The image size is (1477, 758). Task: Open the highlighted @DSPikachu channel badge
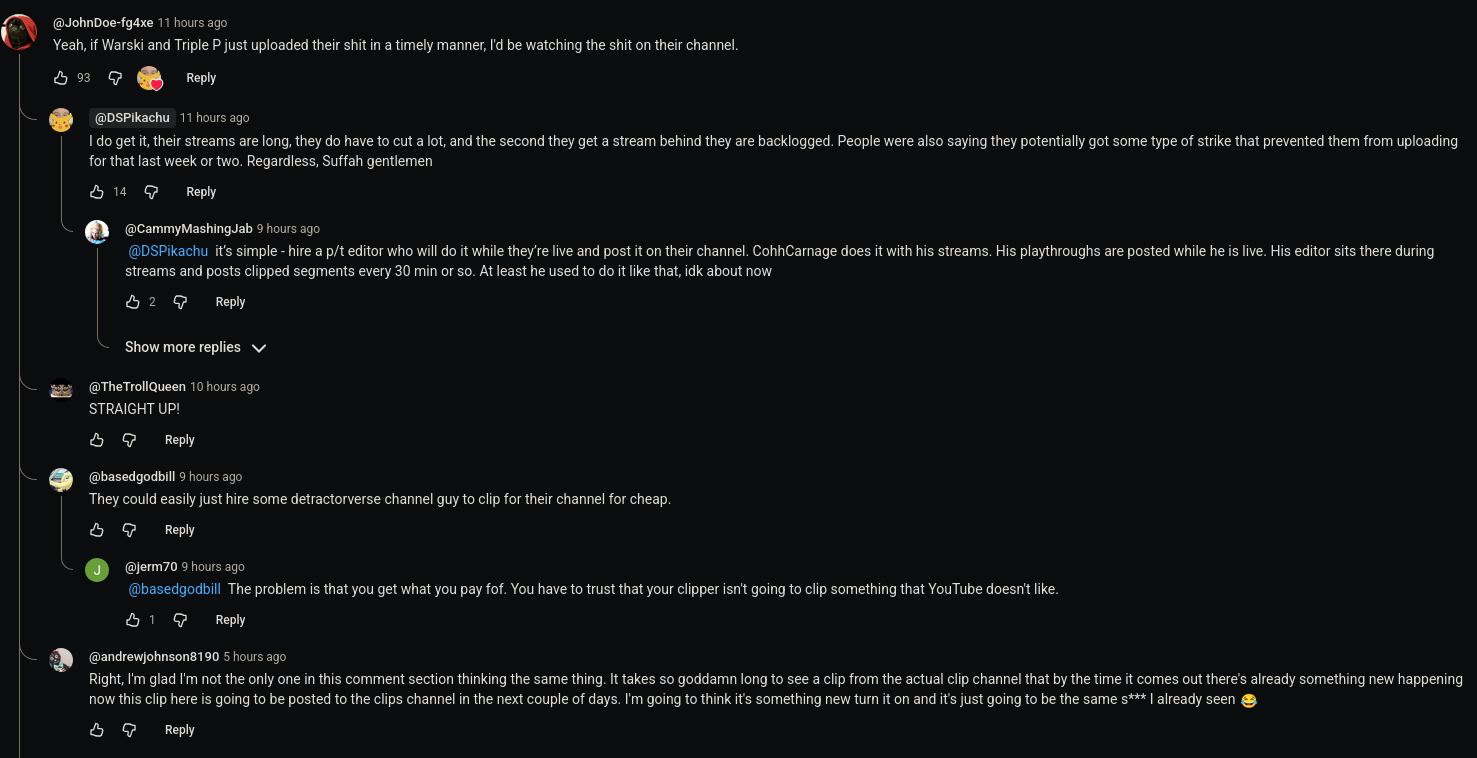coord(132,118)
